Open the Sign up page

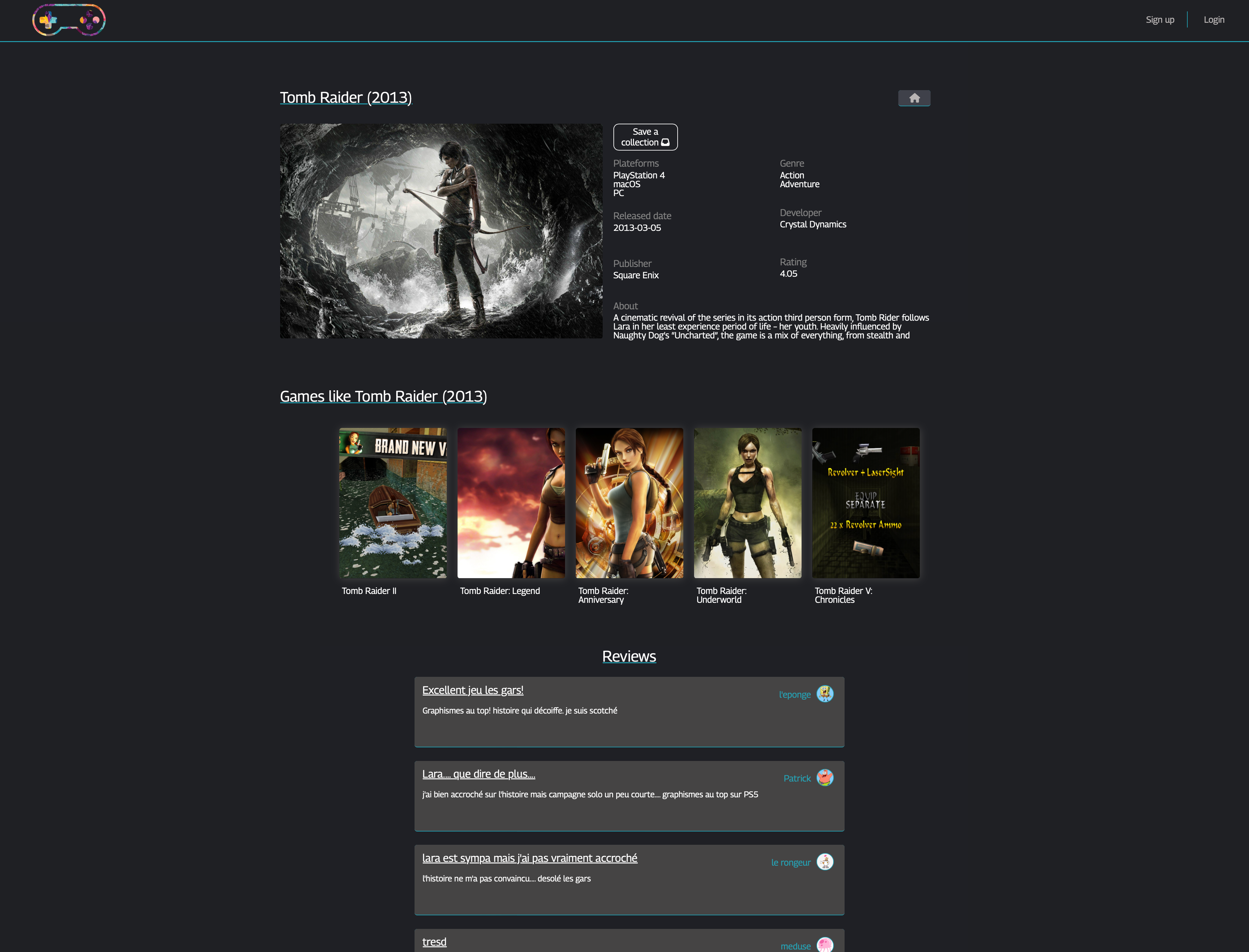click(1160, 19)
